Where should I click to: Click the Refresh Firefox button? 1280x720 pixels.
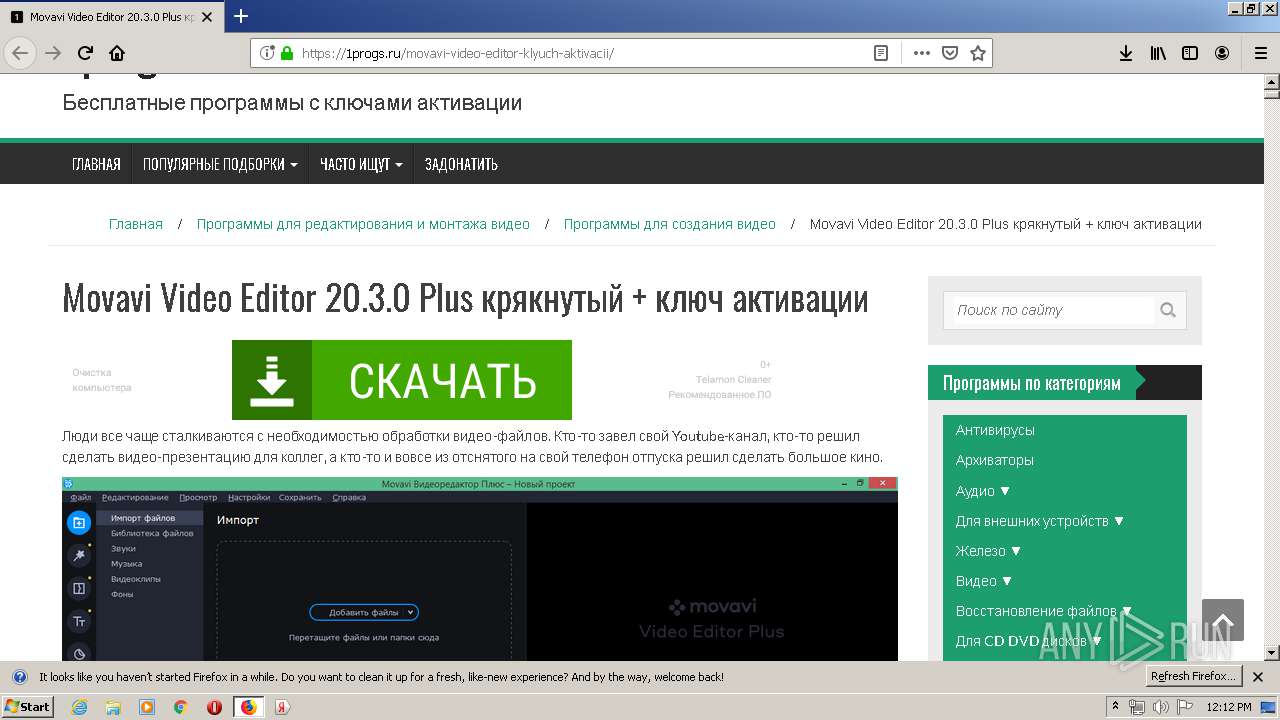click(1193, 677)
